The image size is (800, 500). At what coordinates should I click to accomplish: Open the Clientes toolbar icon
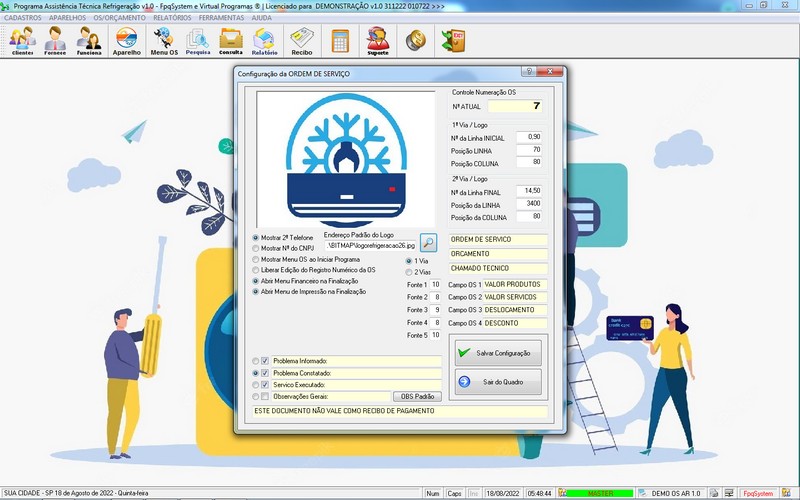[x=22, y=41]
